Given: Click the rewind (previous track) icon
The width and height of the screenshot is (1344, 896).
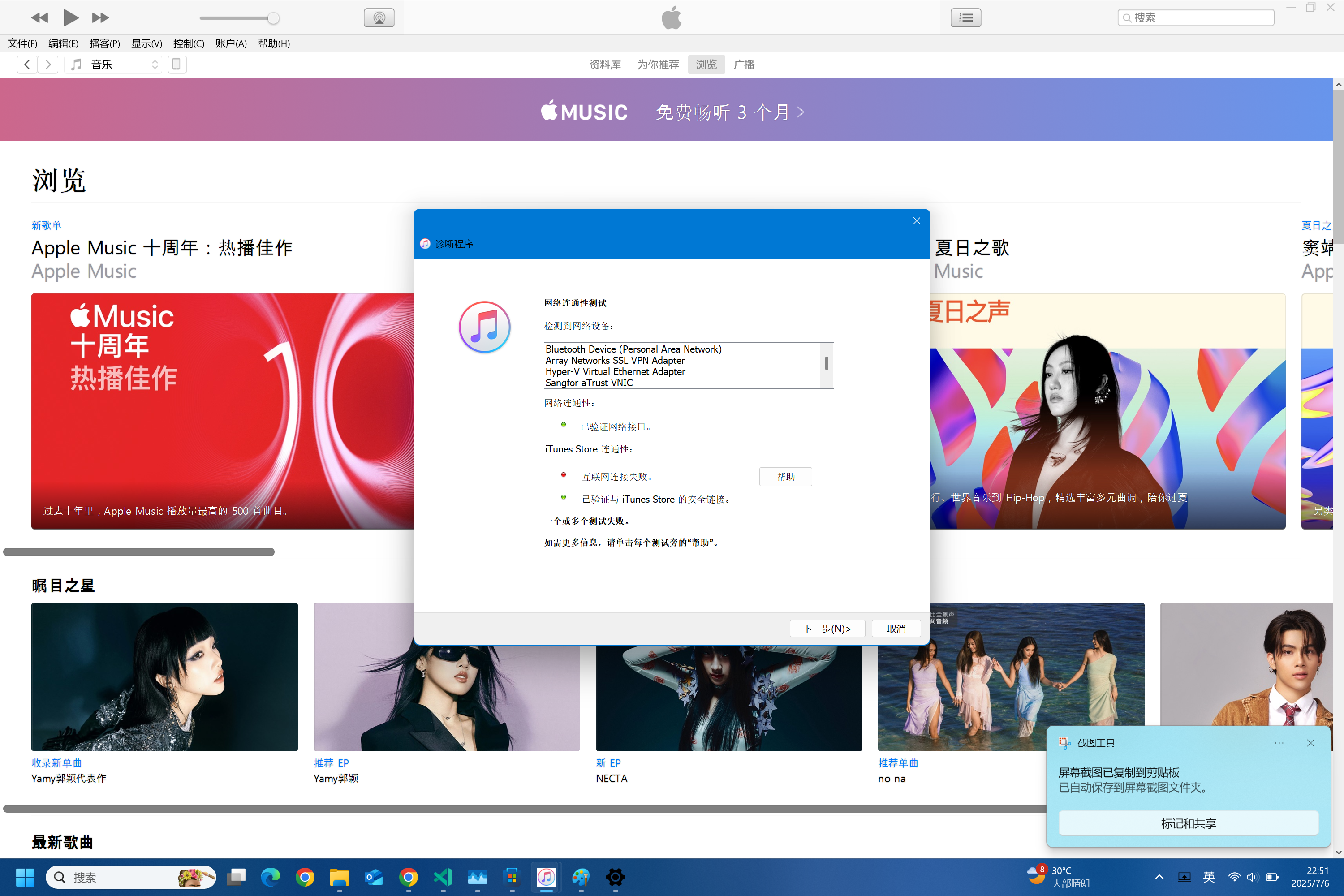Looking at the screenshot, I should click(x=39, y=18).
